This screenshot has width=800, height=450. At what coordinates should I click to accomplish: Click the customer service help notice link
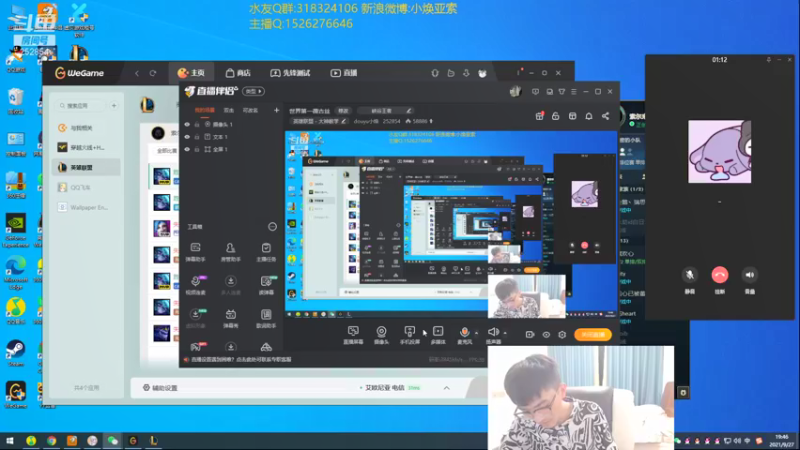241,360
